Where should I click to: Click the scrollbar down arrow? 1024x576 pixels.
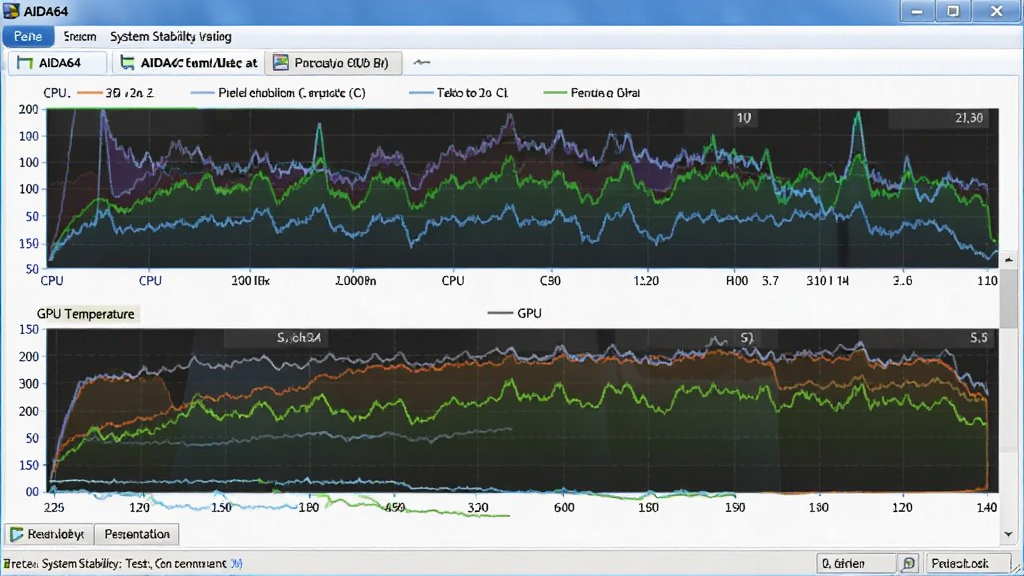(x=1009, y=534)
